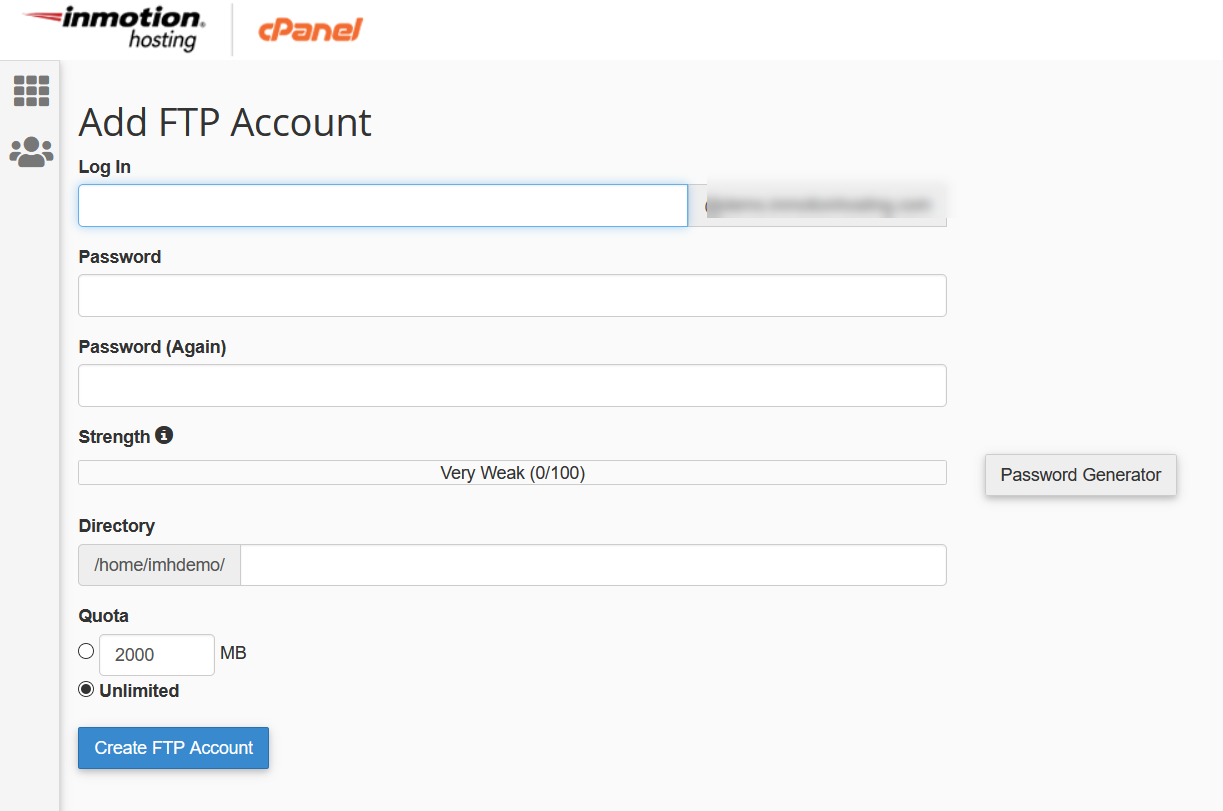Open the Password Generator
This screenshot has width=1223, height=811.
pos(1081,475)
